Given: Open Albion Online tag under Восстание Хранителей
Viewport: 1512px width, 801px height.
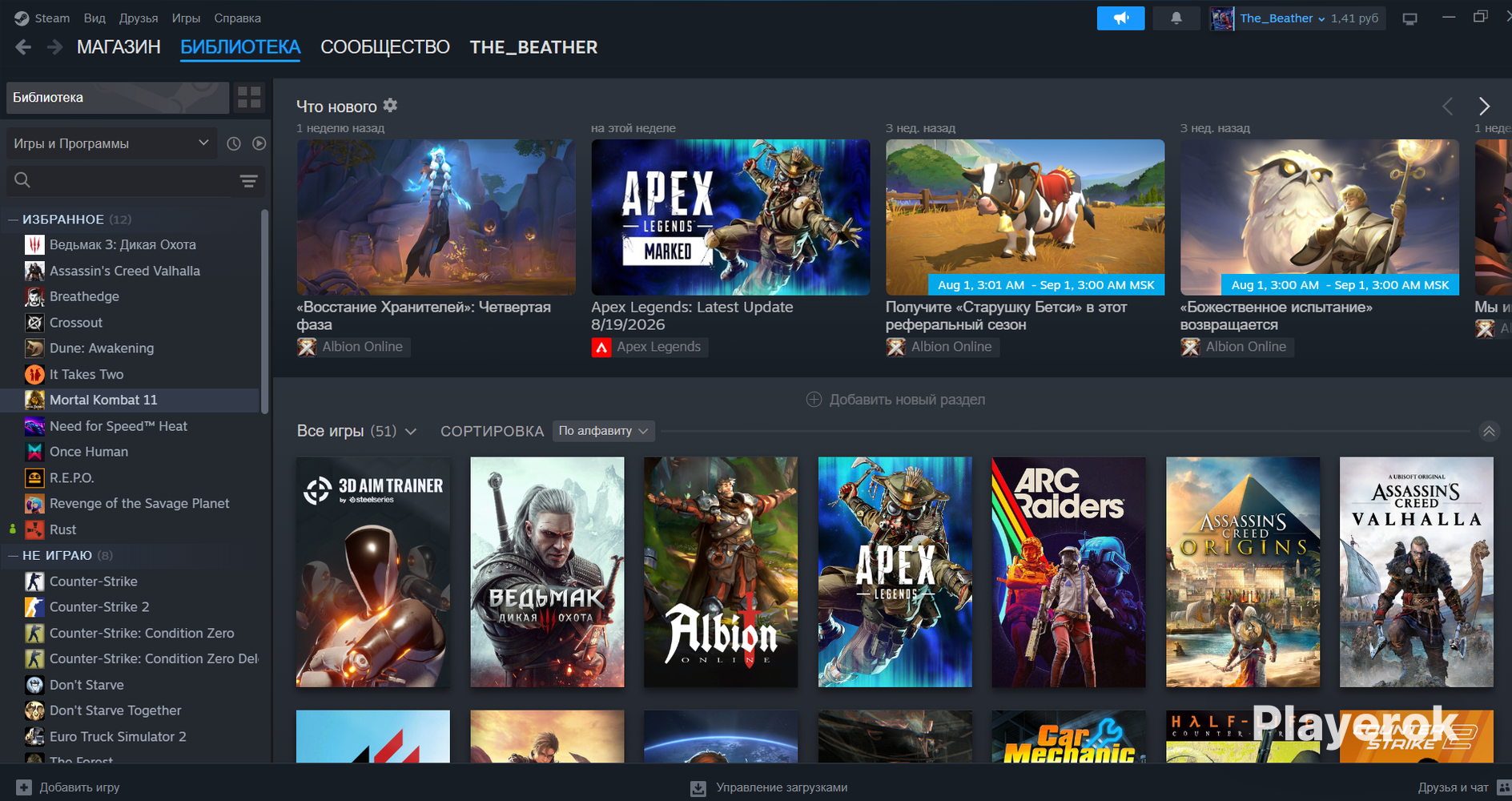Looking at the screenshot, I should (353, 347).
